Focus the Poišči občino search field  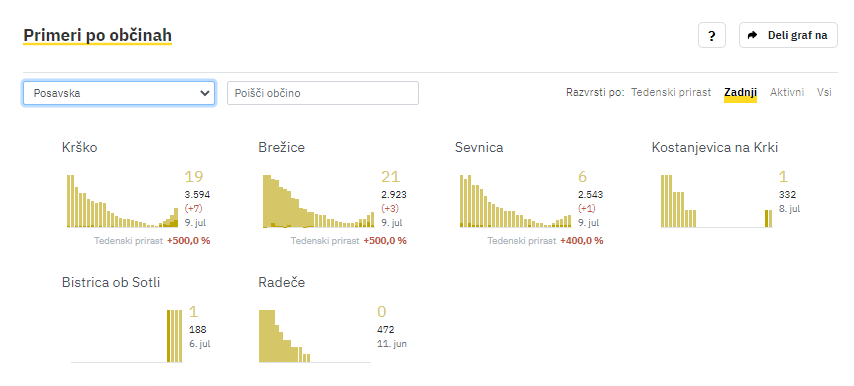click(x=323, y=93)
